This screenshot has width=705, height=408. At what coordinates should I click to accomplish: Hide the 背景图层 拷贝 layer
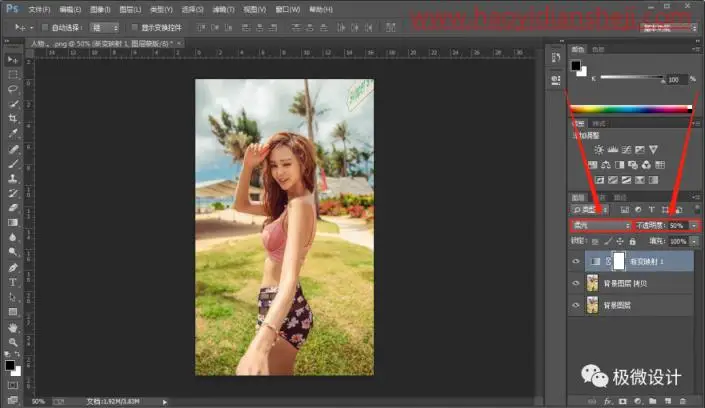pyautogui.click(x=576, y=283)
